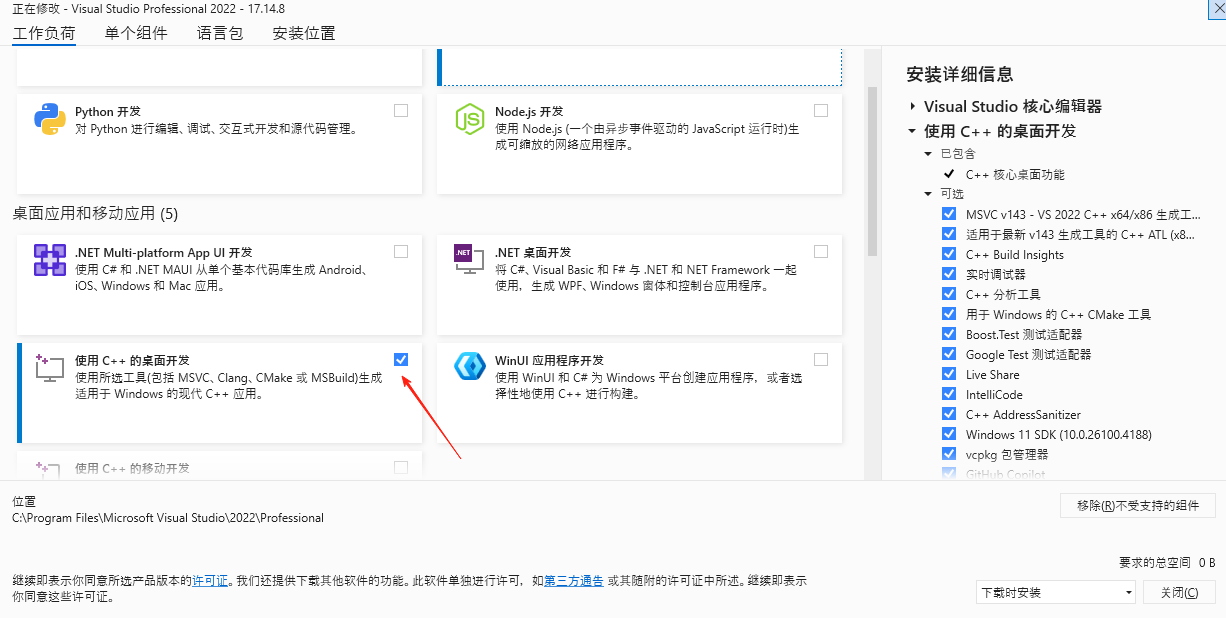Click the 关闭 button

(x=1180, y=592)
